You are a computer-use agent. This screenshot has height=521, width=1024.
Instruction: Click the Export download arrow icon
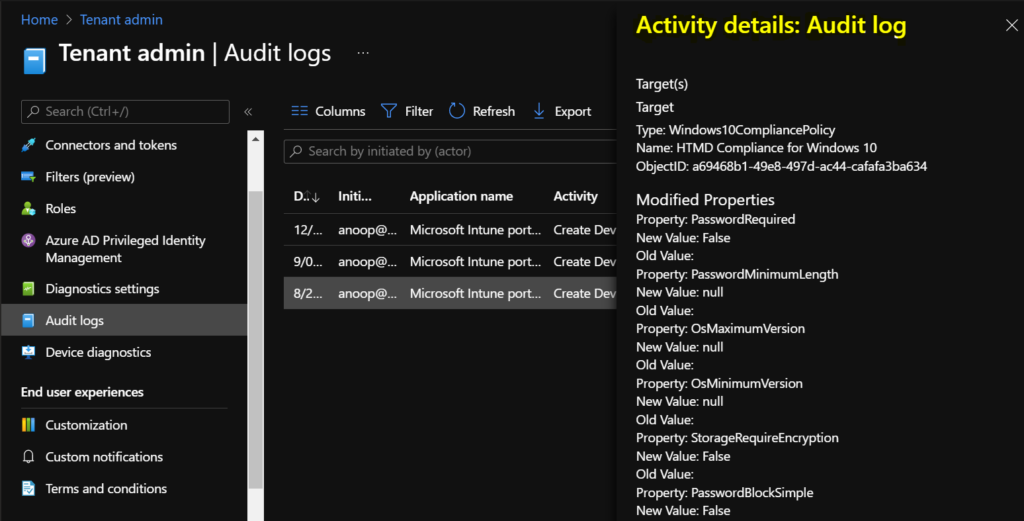[x=539, y=111]
